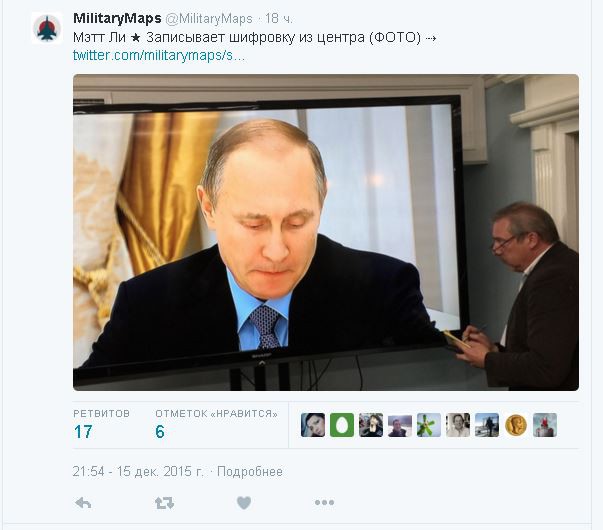This screenshot has height=530, width=603.
Task: Open the first liker's avatar with a woman's face
Action: click(313, 425)
